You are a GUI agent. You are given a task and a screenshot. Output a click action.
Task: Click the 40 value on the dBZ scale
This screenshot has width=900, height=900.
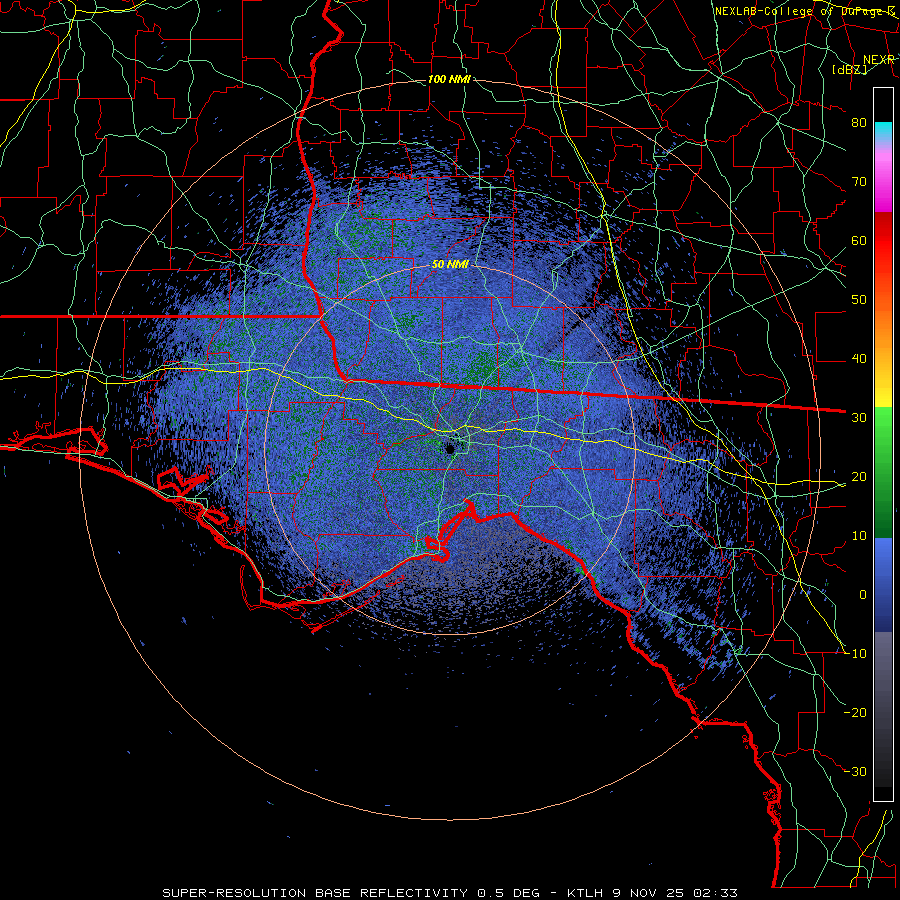[859, 359]
